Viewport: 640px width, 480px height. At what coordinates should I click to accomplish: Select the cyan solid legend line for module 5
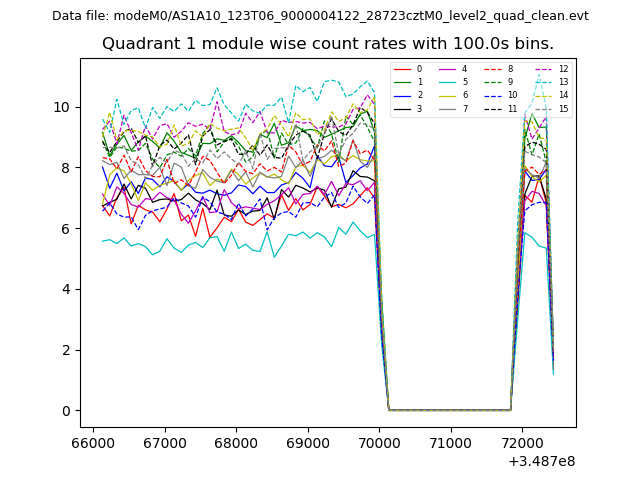(x=447, y=82)
